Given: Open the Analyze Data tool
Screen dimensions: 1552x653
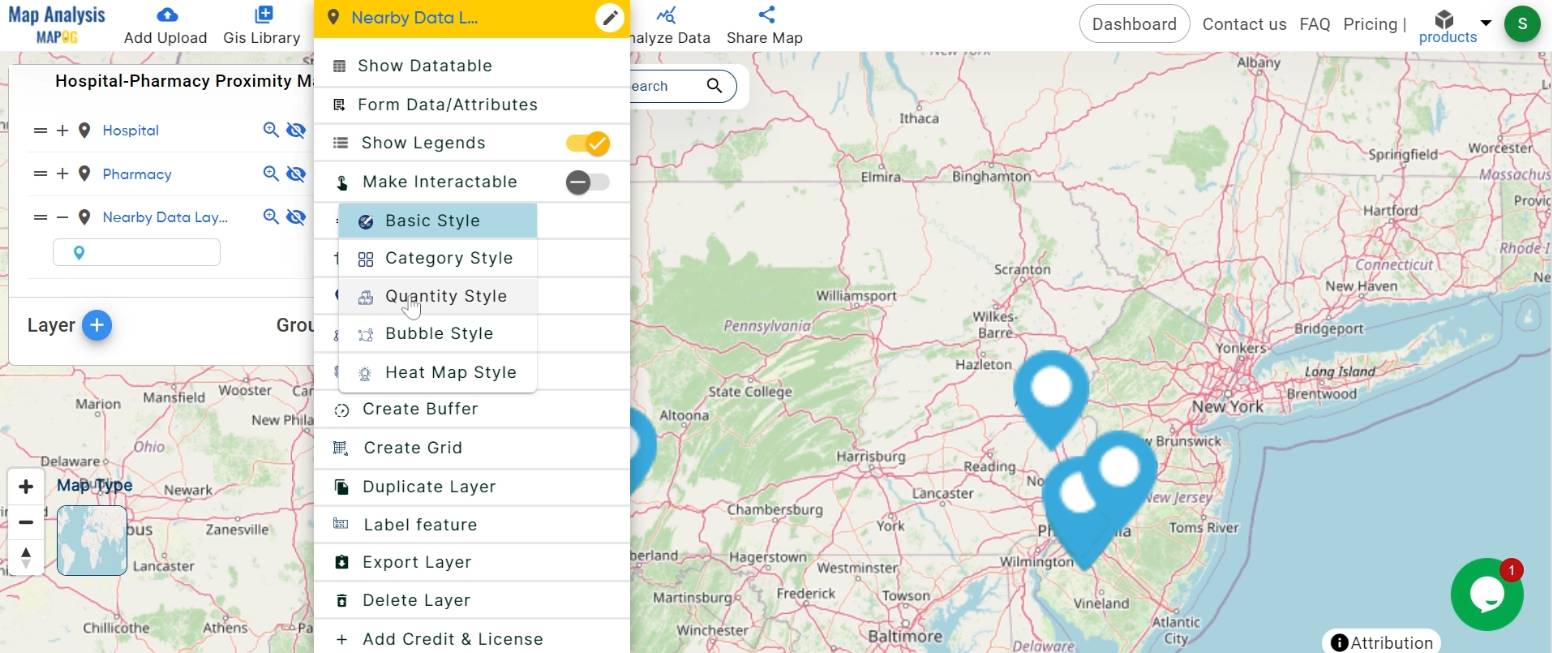Looking at the screenshot, I should coord(666,15).
